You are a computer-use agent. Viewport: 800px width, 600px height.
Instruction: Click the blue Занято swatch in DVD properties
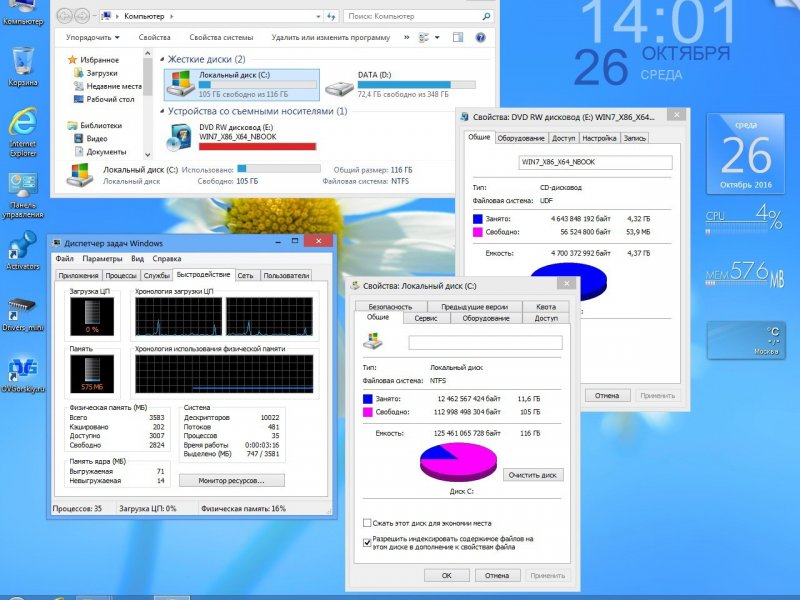[478, 219]
